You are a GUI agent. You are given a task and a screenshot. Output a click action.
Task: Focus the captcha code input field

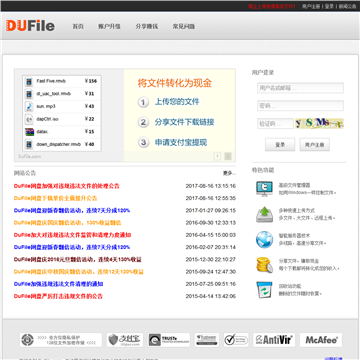click(275, 123)
